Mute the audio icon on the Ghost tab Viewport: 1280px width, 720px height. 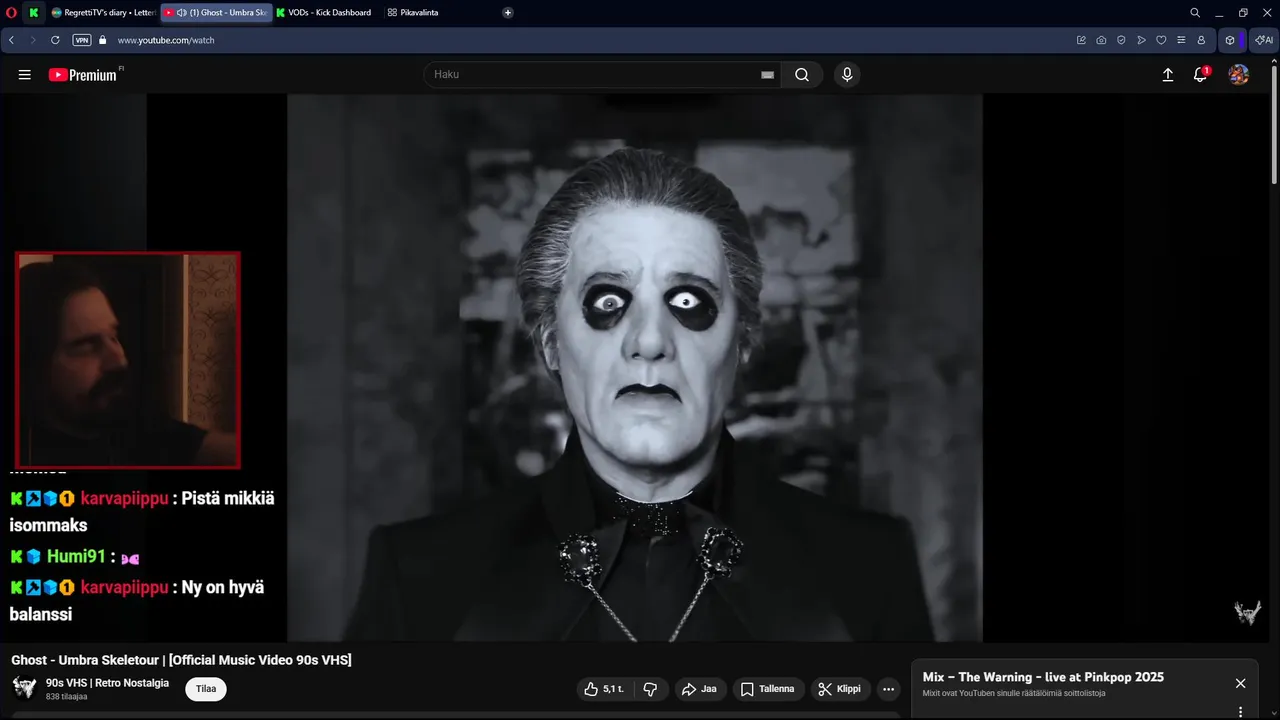(x=181, y=13)
